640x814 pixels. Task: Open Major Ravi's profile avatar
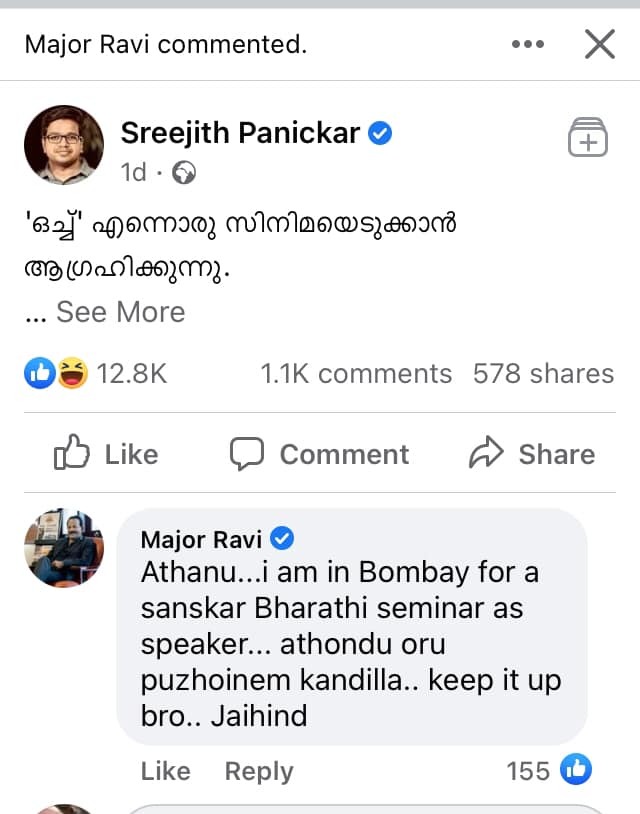point(64,548)
